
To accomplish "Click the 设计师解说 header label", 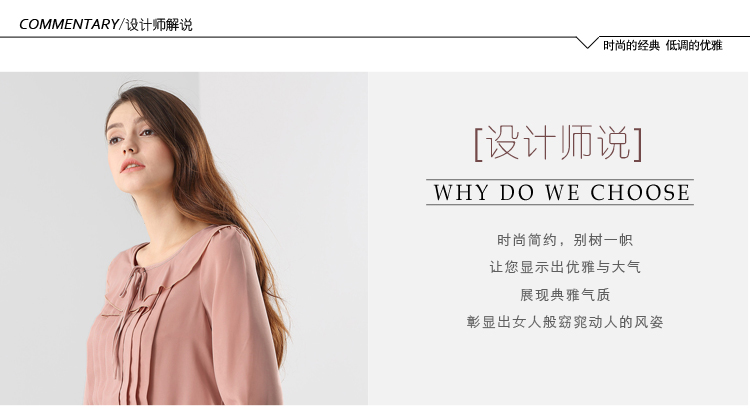I will (x=159, y=24).
